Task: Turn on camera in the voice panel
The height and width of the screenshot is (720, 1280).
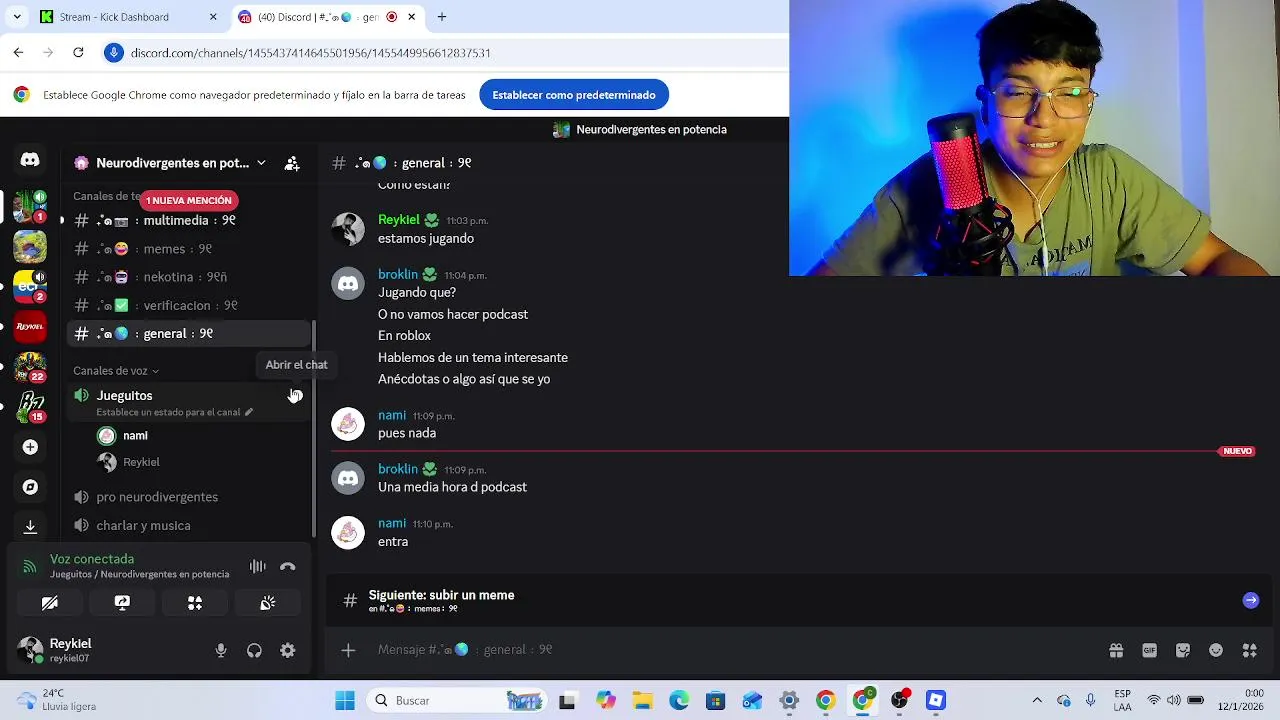Action: coord(49,603)
